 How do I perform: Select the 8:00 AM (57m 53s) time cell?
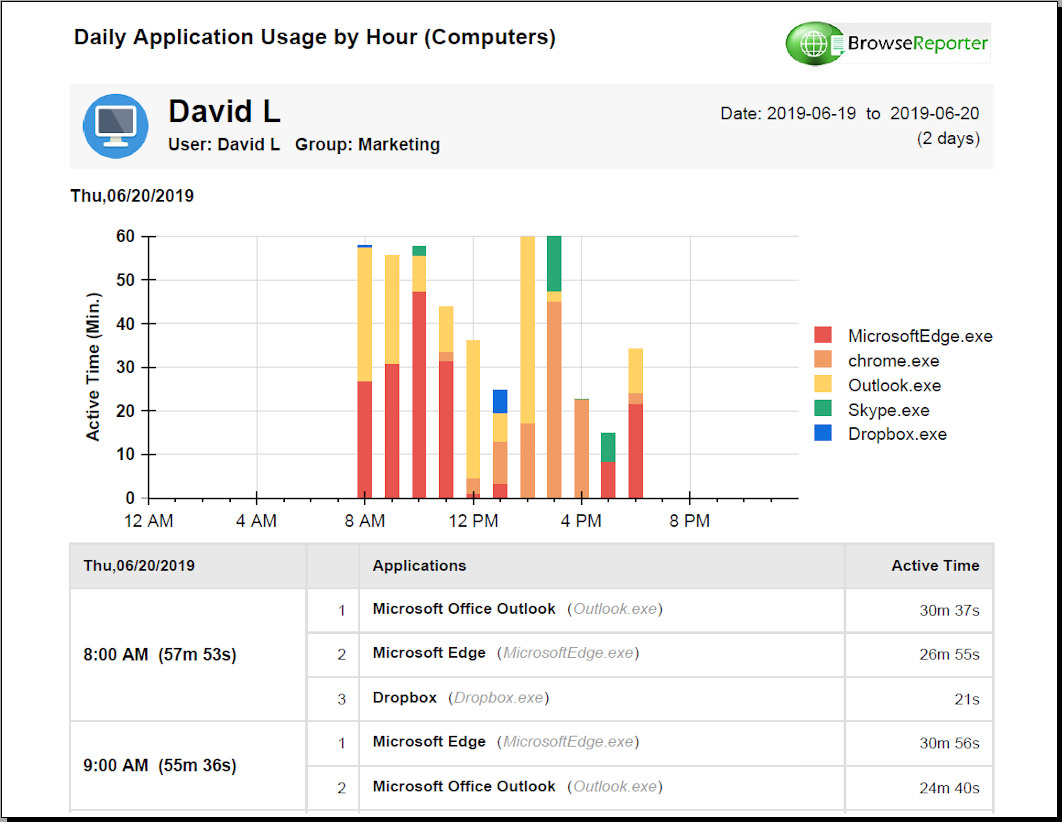(160, 655)
